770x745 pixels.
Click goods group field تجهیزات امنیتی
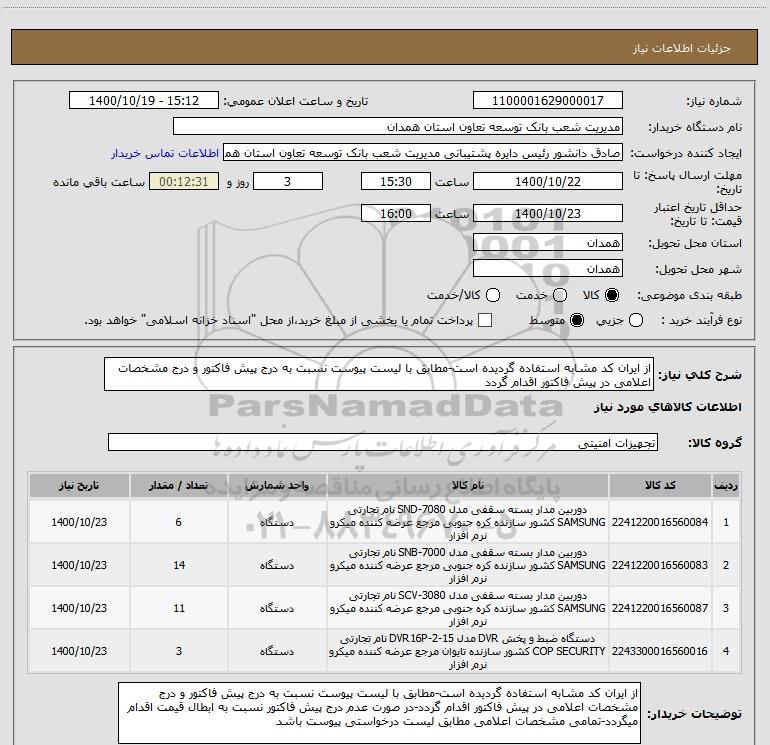(383, 442)
